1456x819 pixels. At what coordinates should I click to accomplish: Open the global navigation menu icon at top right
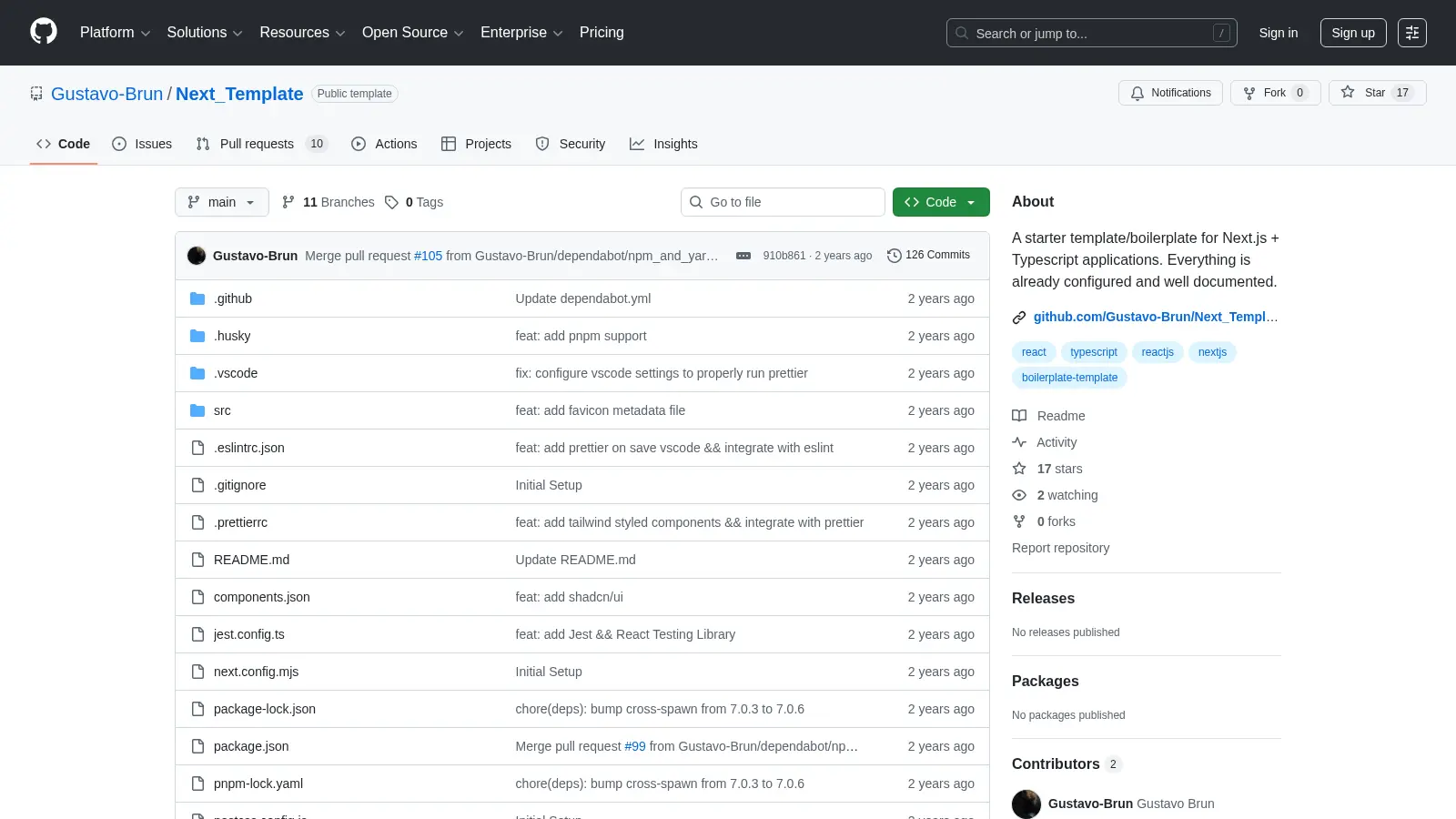coord(1412,33)
